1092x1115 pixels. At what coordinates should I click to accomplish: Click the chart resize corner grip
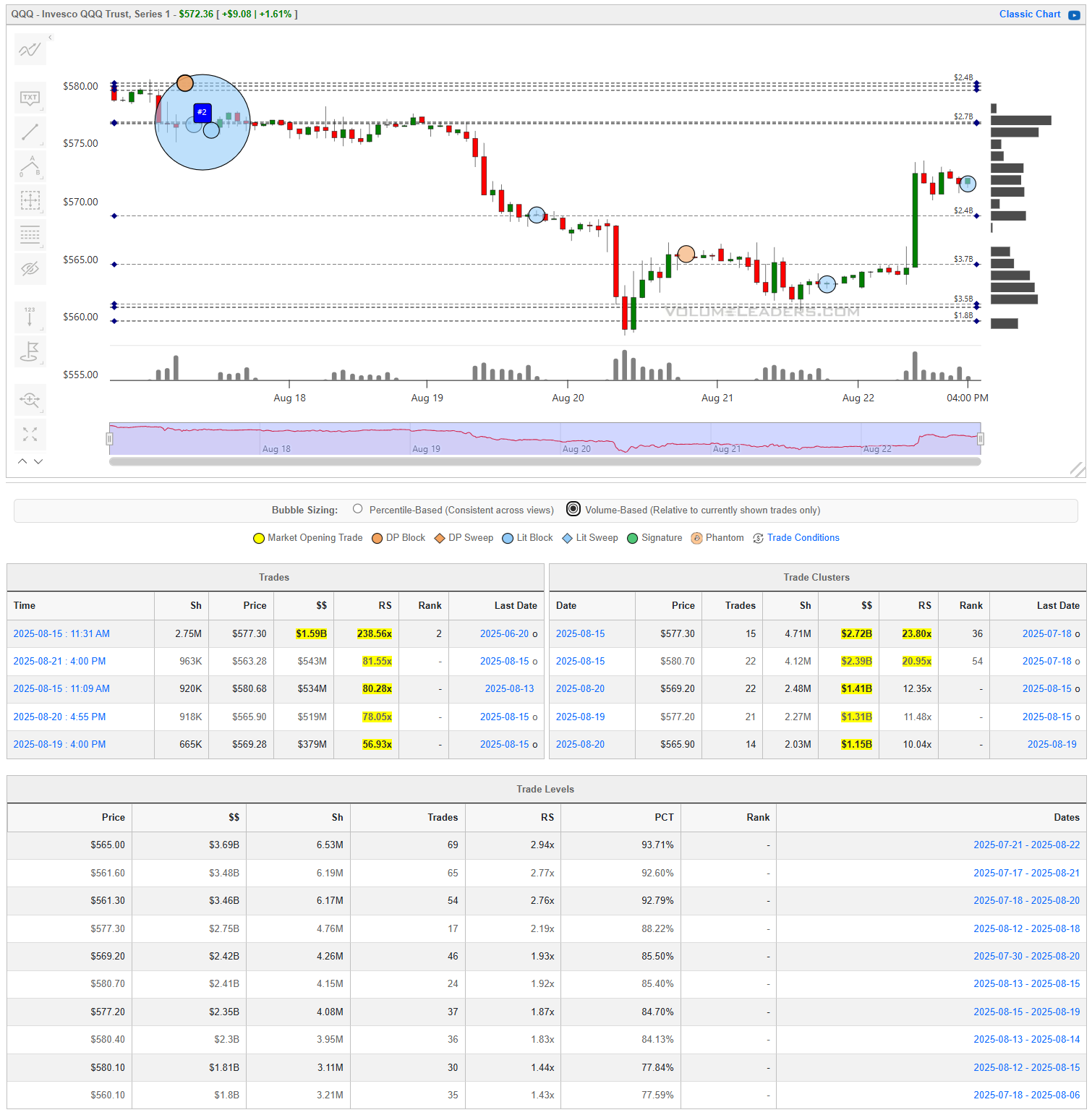point(1078,469)
